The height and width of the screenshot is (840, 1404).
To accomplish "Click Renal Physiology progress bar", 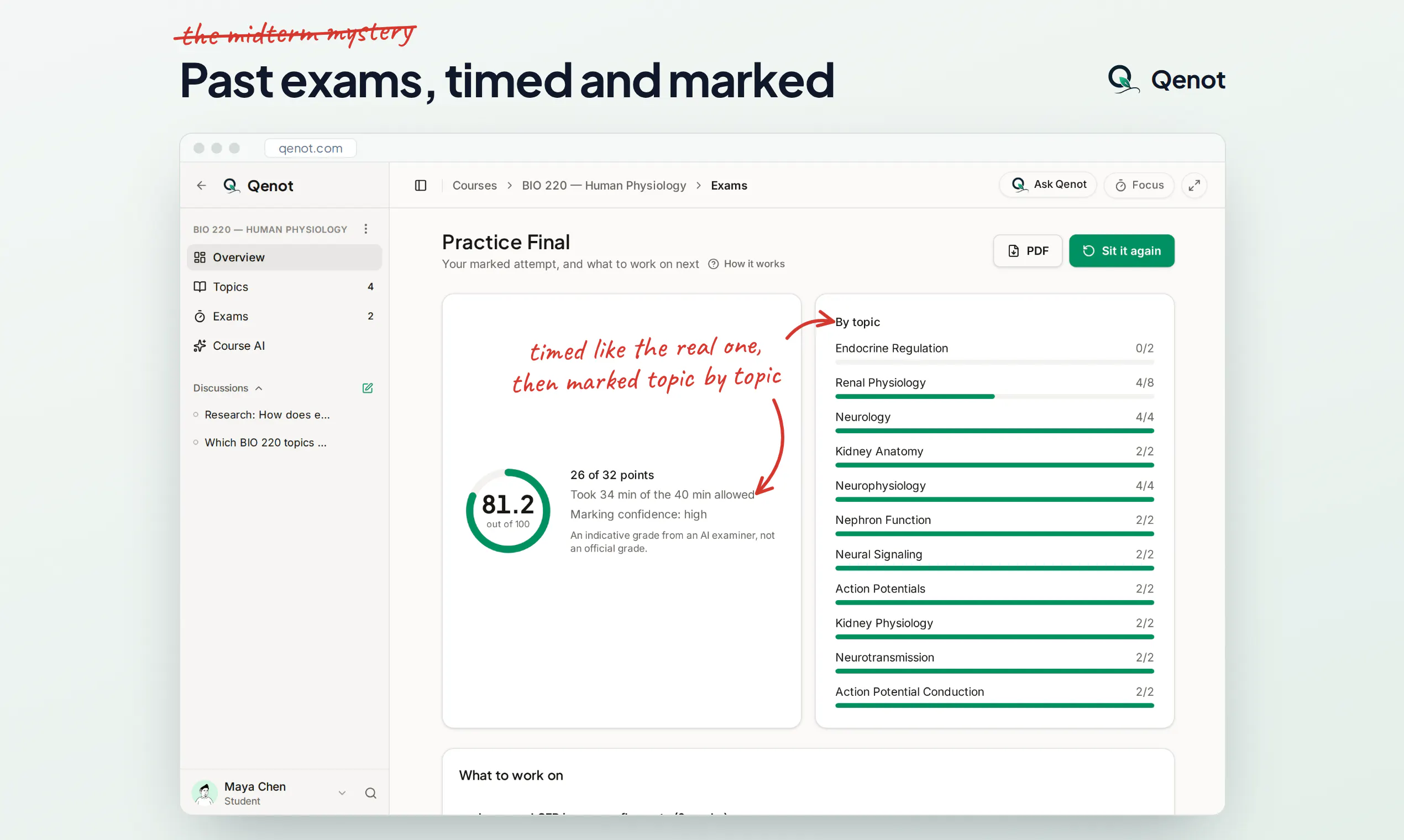I will tap(994, 397).
